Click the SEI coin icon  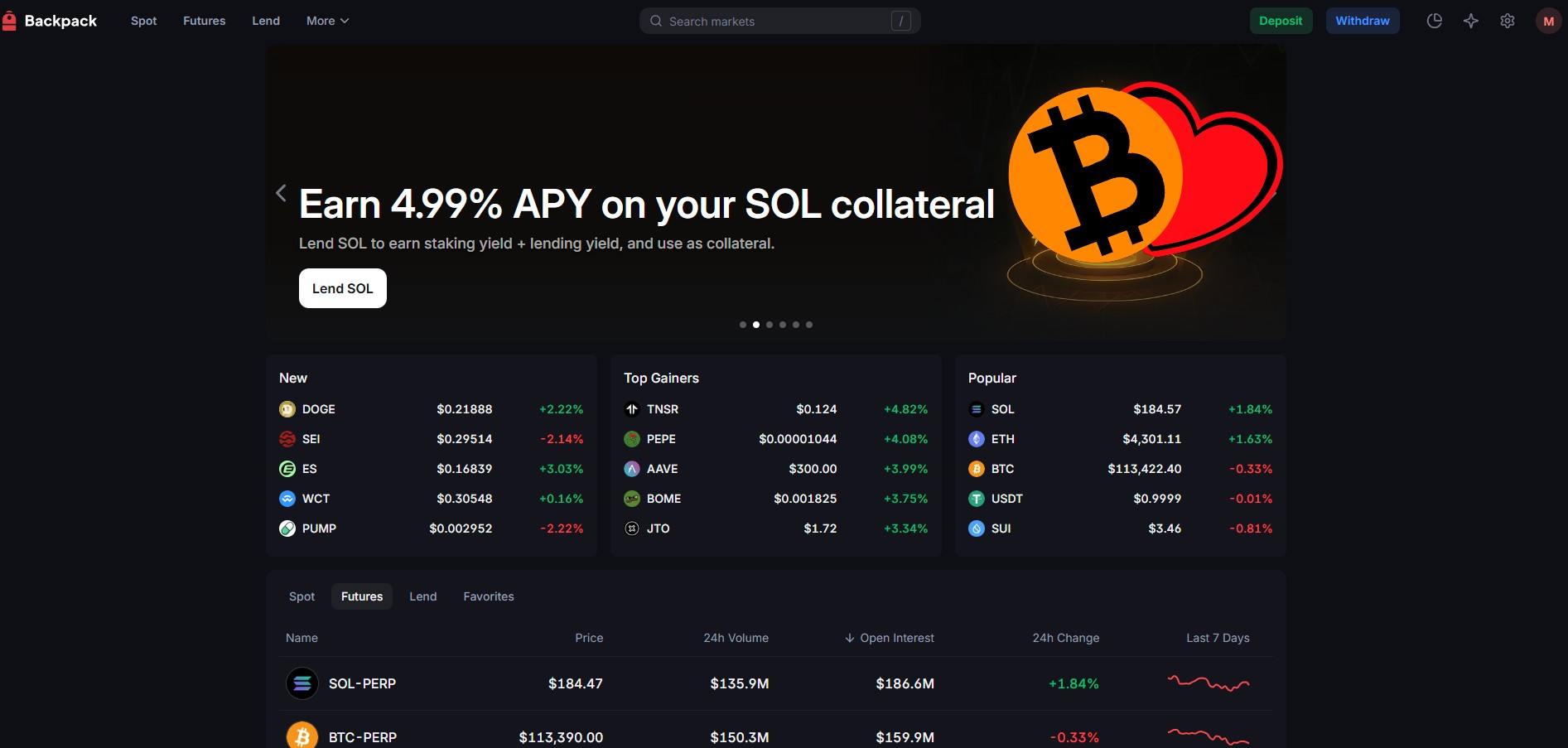coord(287,439)
